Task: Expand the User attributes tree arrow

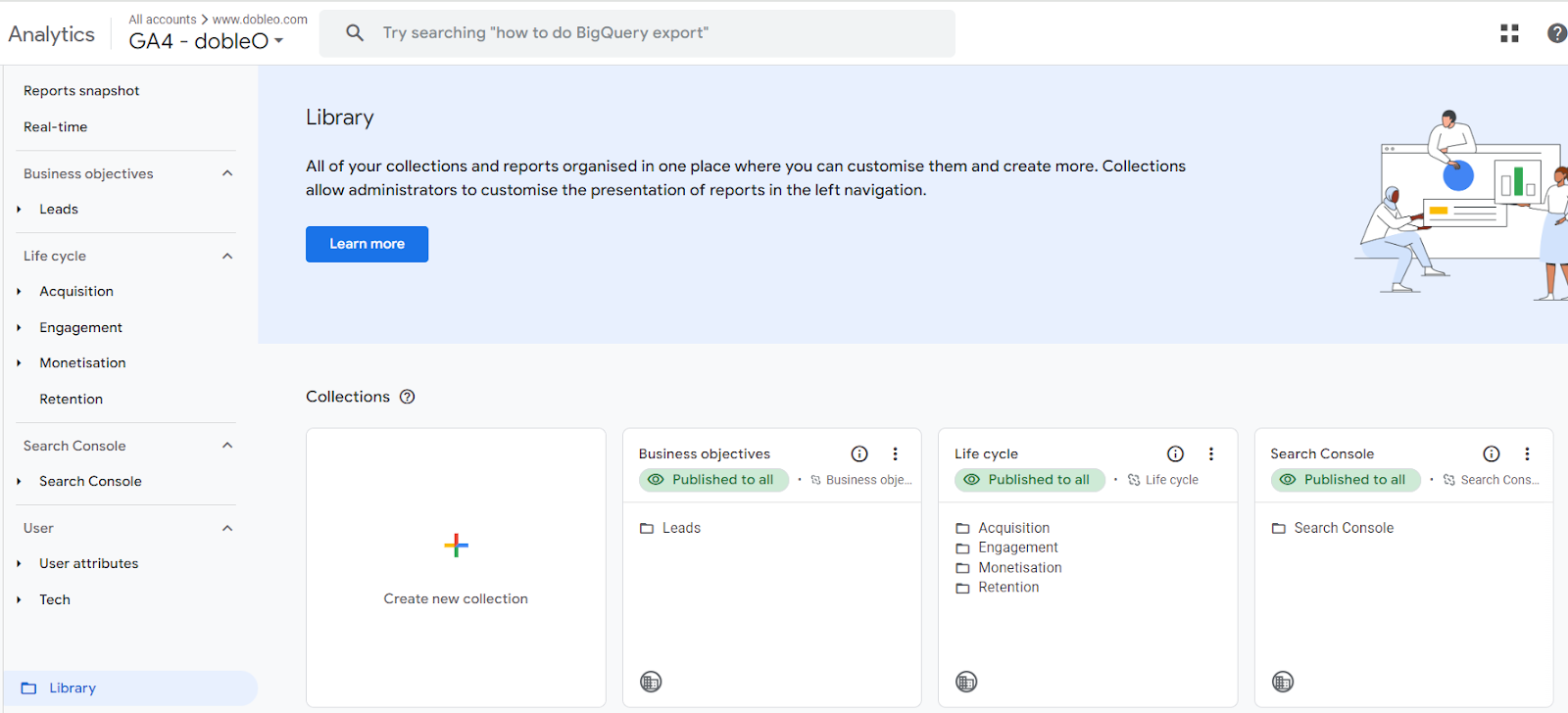Action: [19, 564]
